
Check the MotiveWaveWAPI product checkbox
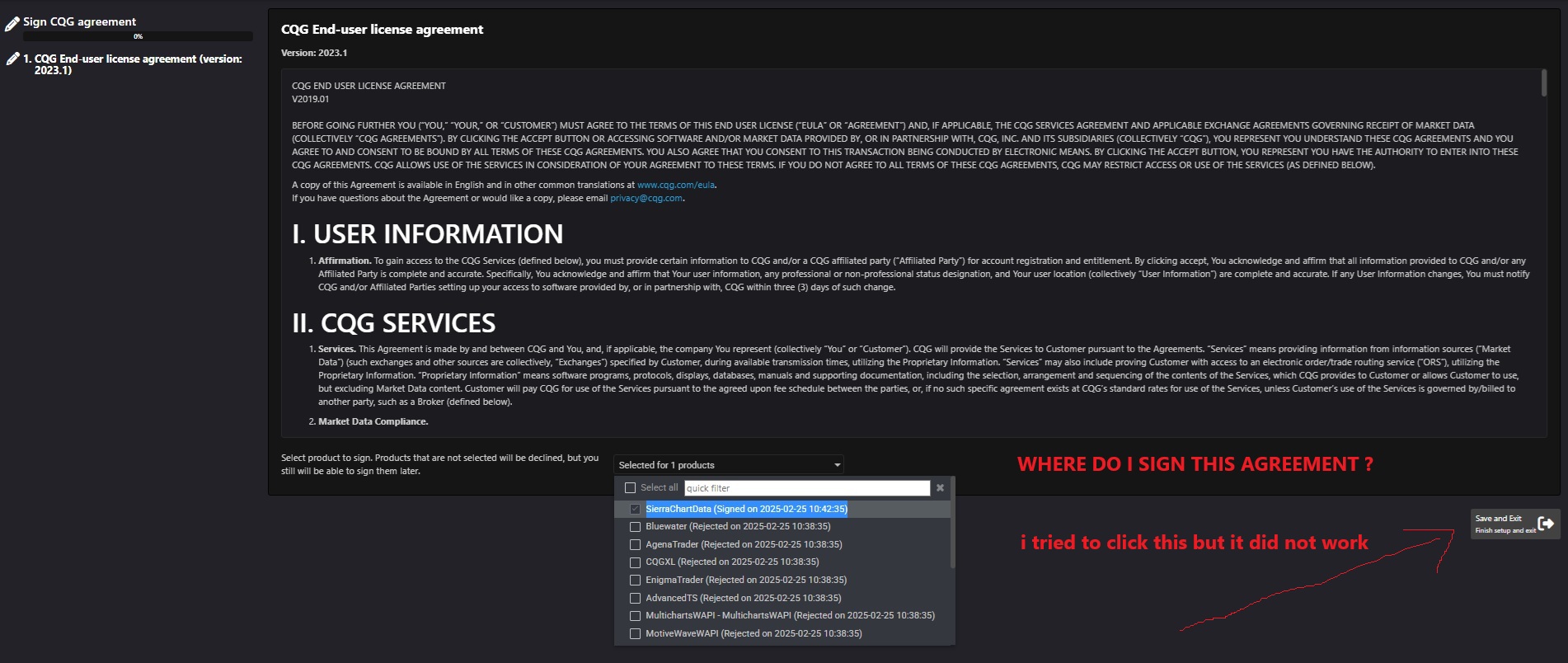pos(635,634)
